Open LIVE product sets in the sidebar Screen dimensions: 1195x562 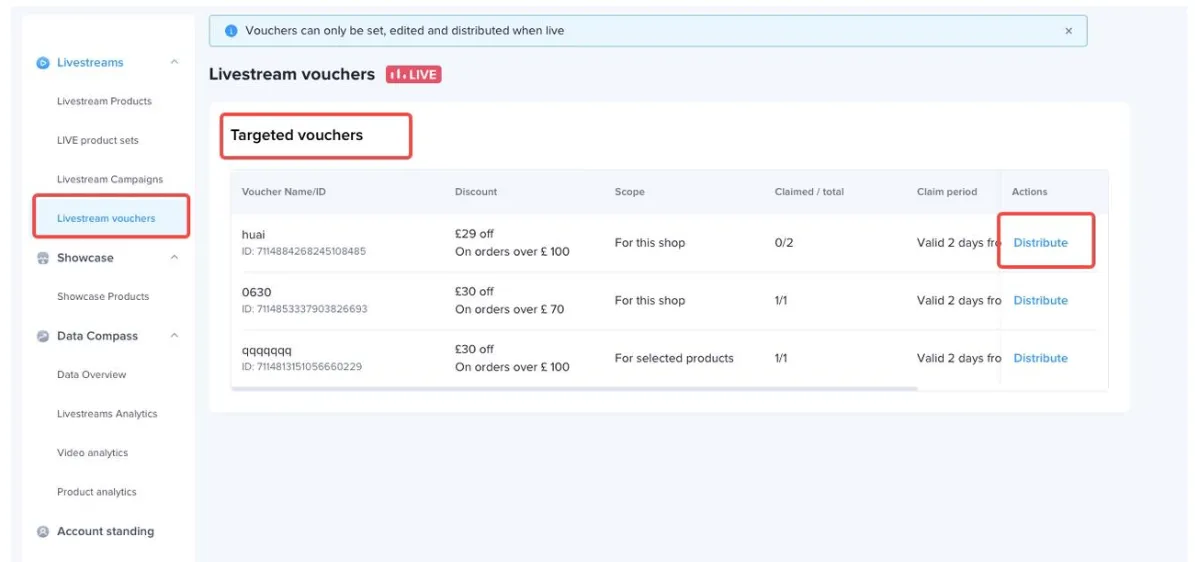point(98,140)
